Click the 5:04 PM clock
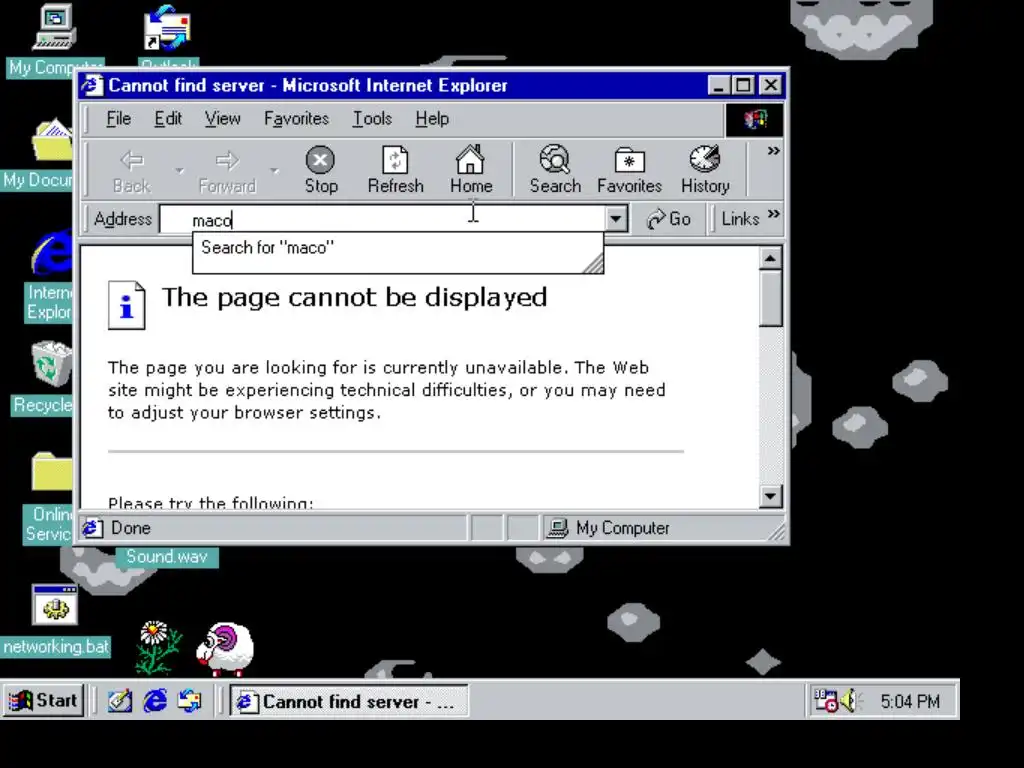 (x=910, y=701)
